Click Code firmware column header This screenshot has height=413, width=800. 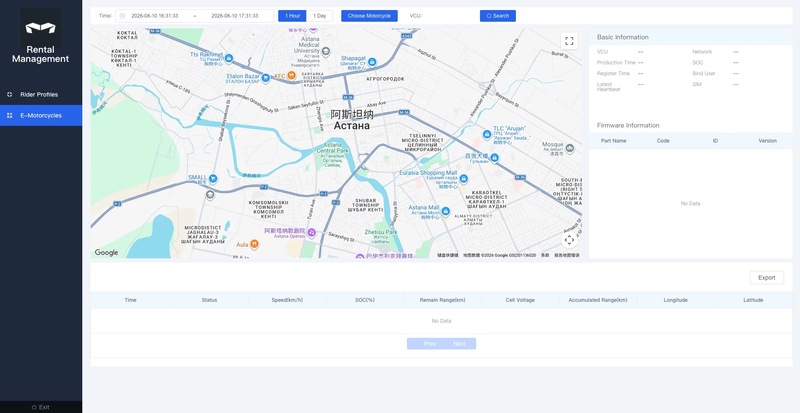pyautogui.click(x=663, y=141)
